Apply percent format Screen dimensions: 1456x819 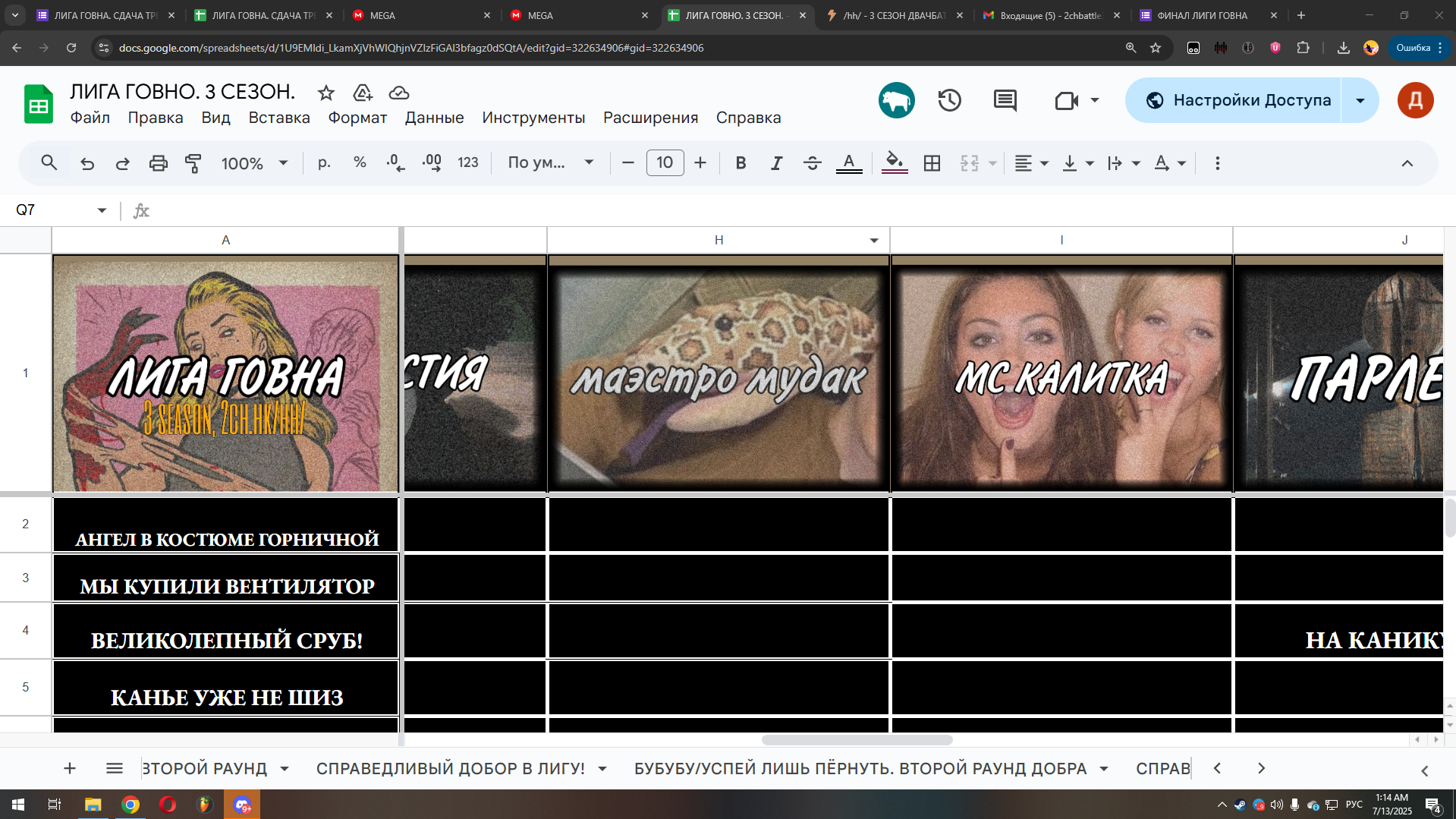[360, 162]
